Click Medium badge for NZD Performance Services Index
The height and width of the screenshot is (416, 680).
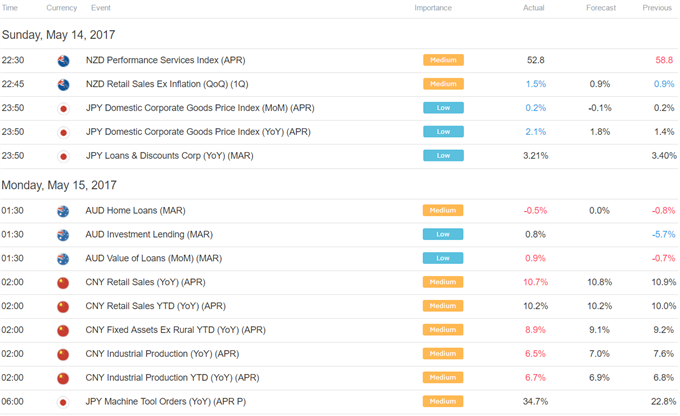[x=443, y=60]
